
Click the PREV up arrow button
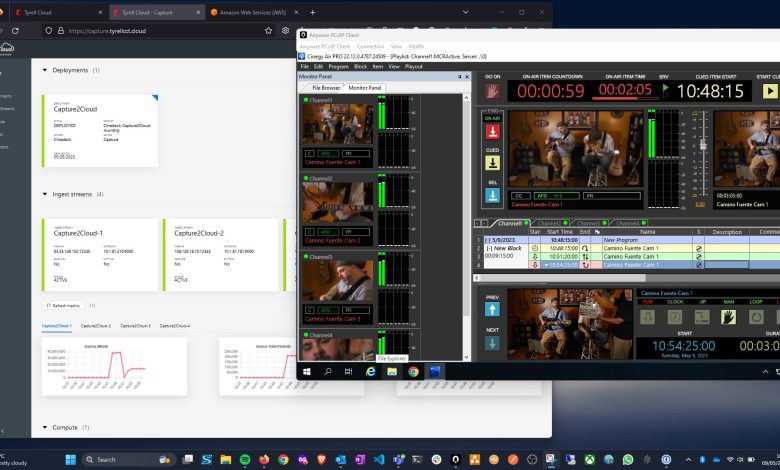click(492, 310)
